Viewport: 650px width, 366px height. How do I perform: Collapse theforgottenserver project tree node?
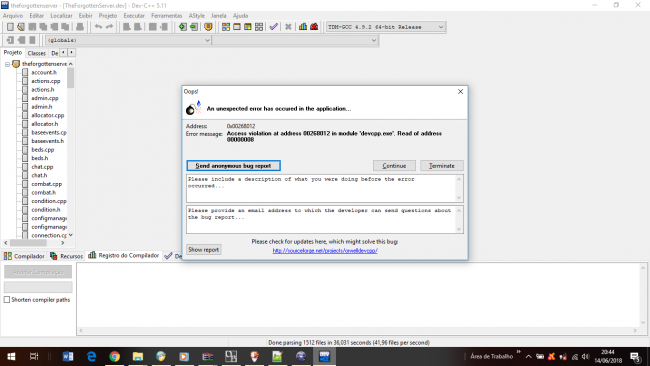7,64
